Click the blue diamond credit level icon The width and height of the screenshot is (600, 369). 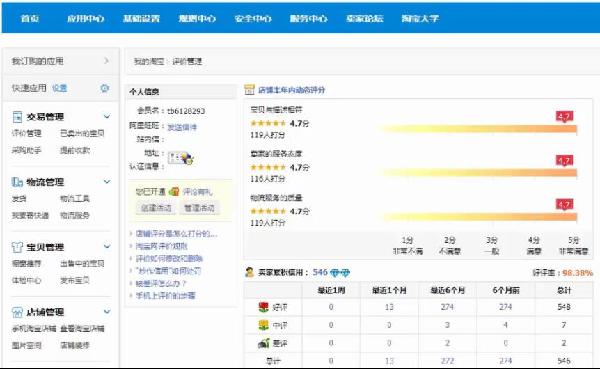[x=340, y=273]
